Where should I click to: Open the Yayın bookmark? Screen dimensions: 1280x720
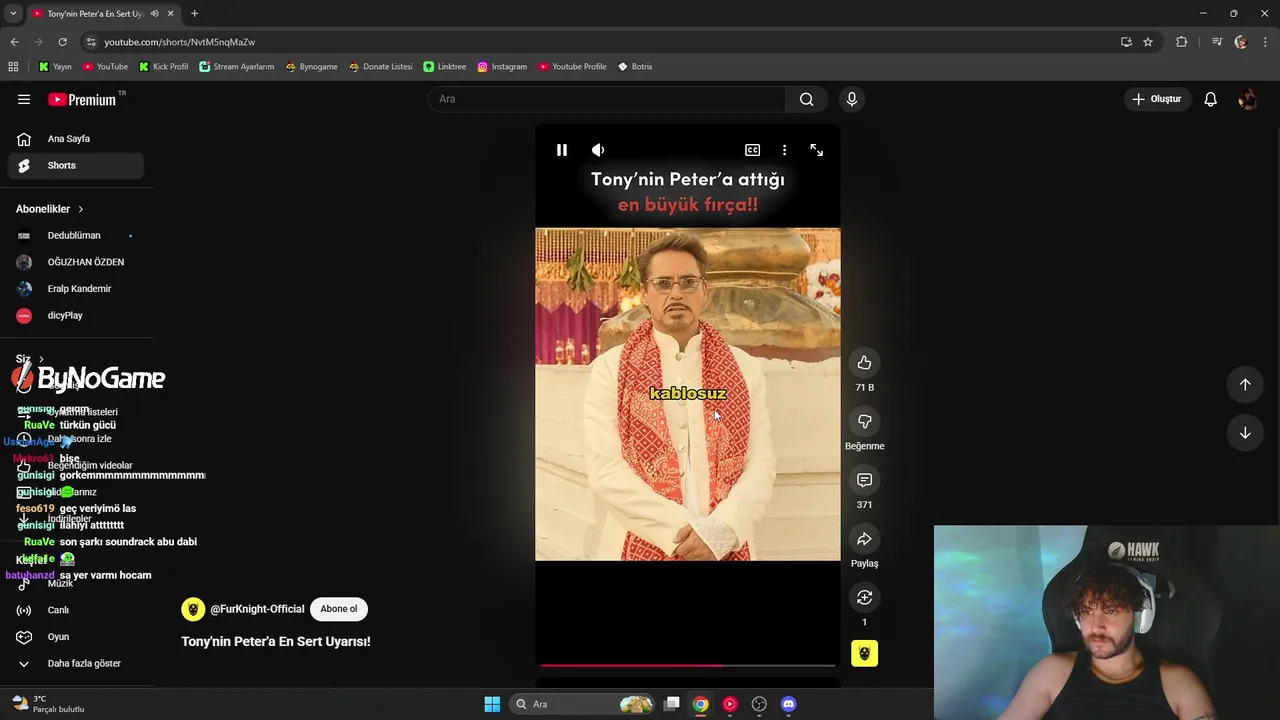[x=55, y=67]
